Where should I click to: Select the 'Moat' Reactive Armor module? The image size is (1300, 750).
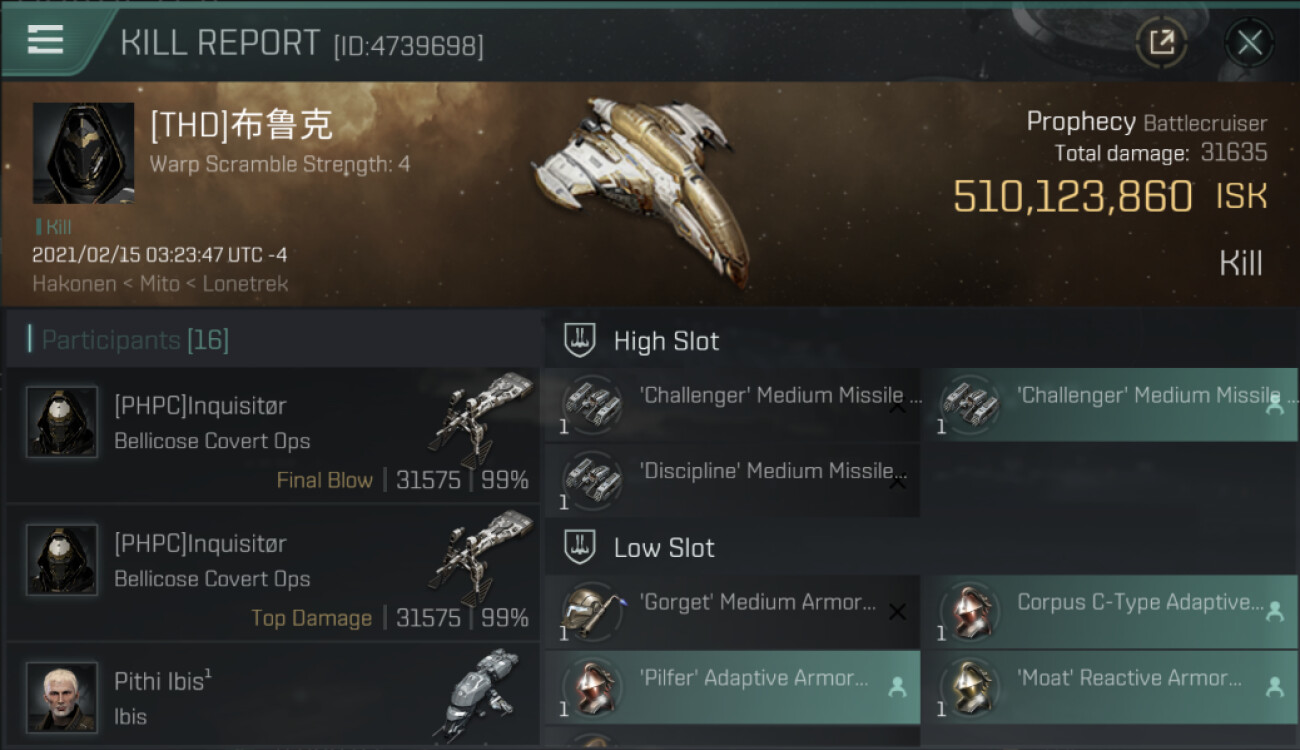(x=1109, y=687)
